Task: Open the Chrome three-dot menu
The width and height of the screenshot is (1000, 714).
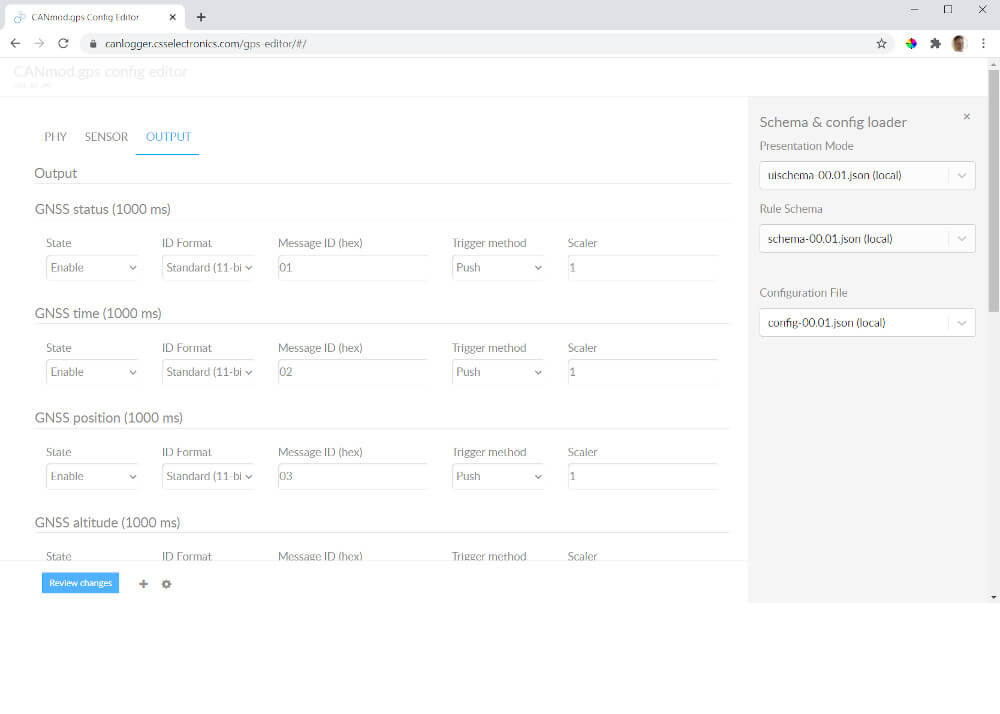Action: (984, 44)
